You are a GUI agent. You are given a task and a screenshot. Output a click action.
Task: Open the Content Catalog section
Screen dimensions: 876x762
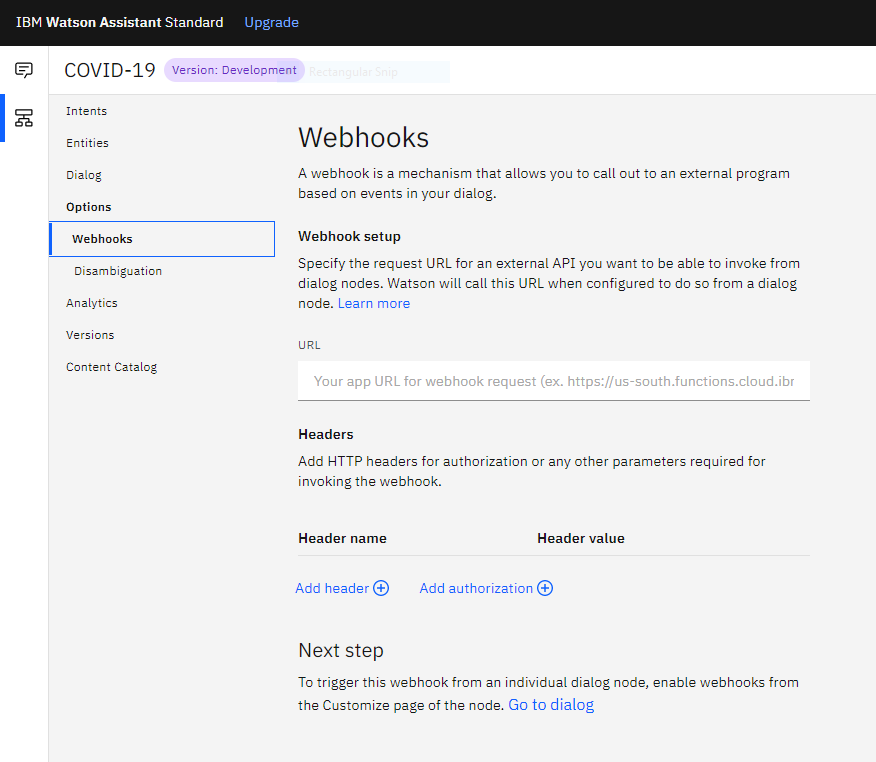click(111, 367)
